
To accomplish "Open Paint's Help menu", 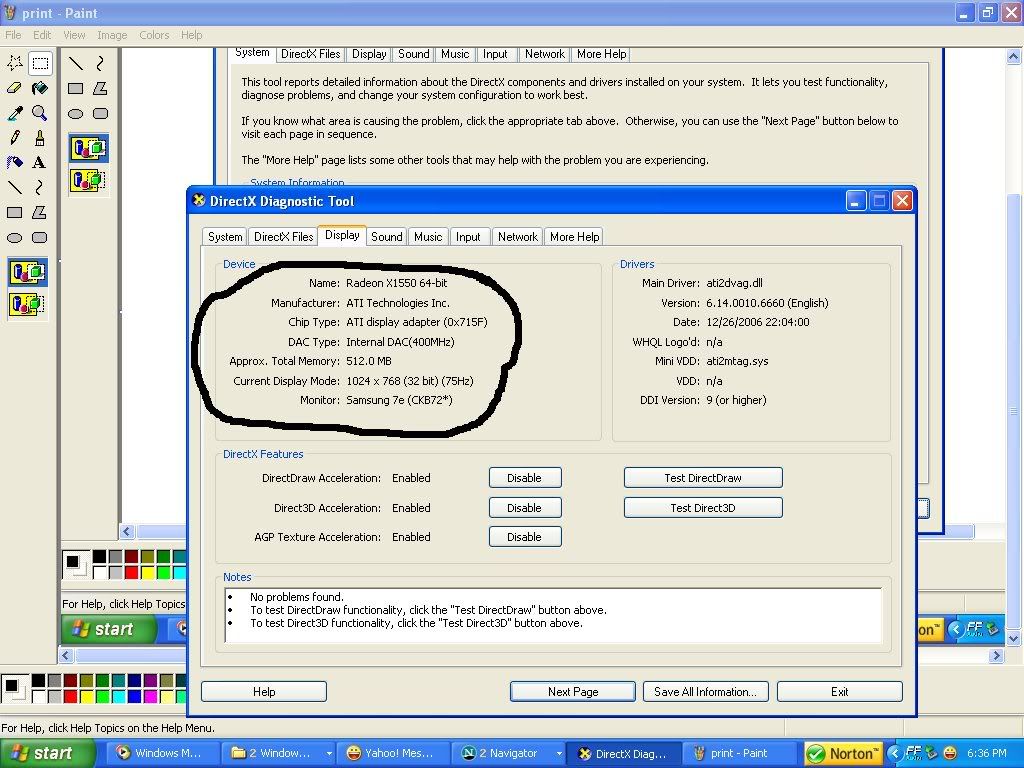I will (191, 35).
